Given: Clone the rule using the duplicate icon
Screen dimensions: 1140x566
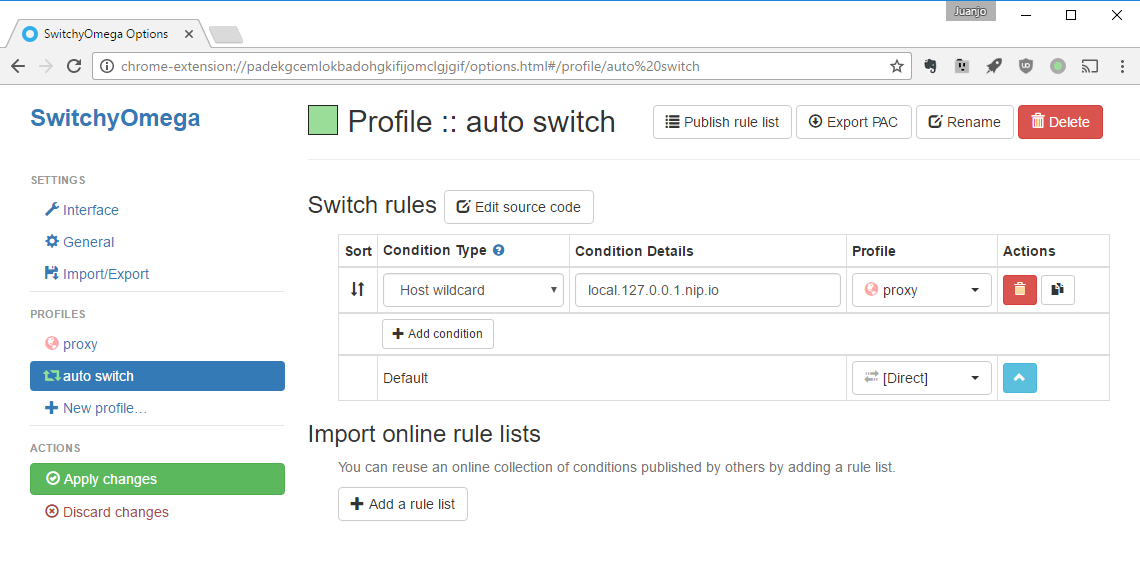Looking at the screenshot, I should point(1058,290).
